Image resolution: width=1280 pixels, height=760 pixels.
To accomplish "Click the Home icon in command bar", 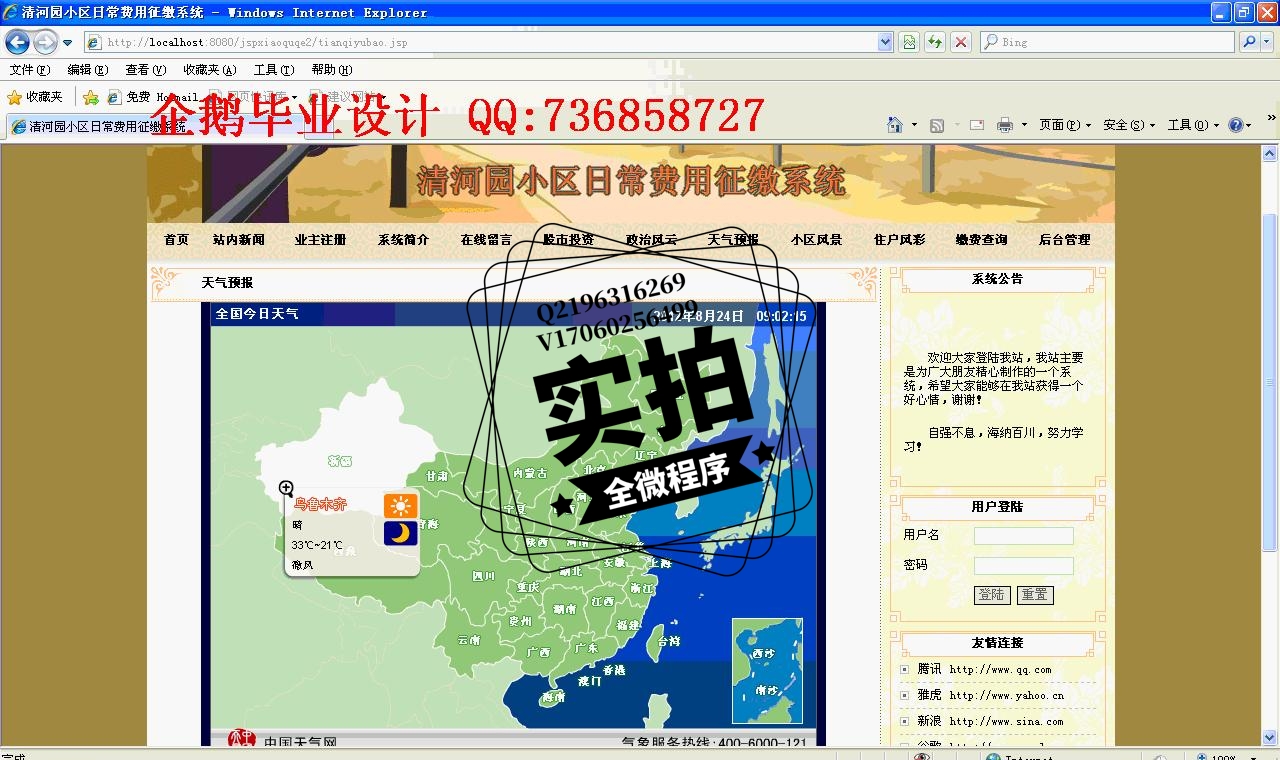I will (x=895, y=125).
